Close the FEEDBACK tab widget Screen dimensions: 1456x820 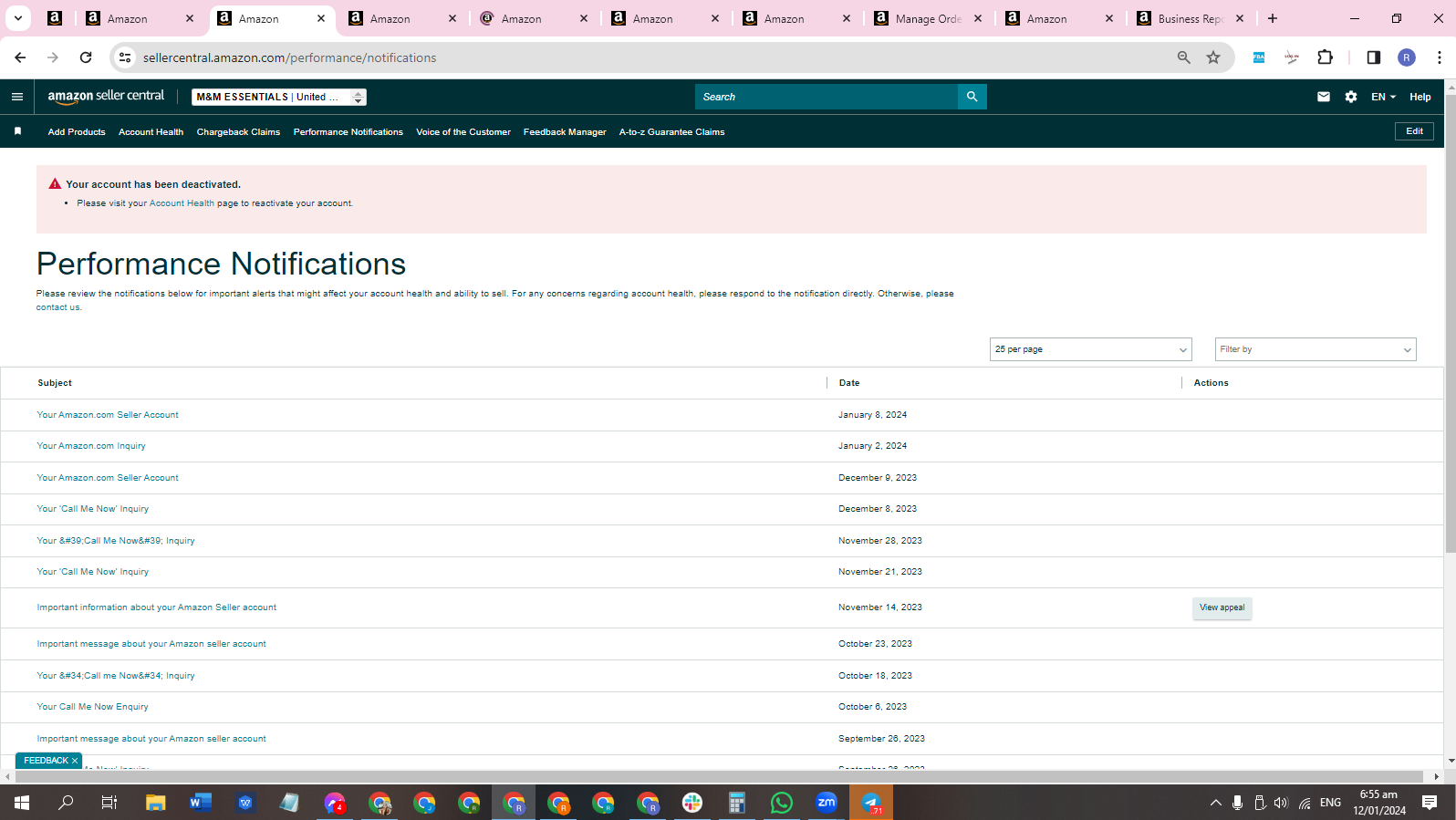pyautogui.click(x=75, y=761)
